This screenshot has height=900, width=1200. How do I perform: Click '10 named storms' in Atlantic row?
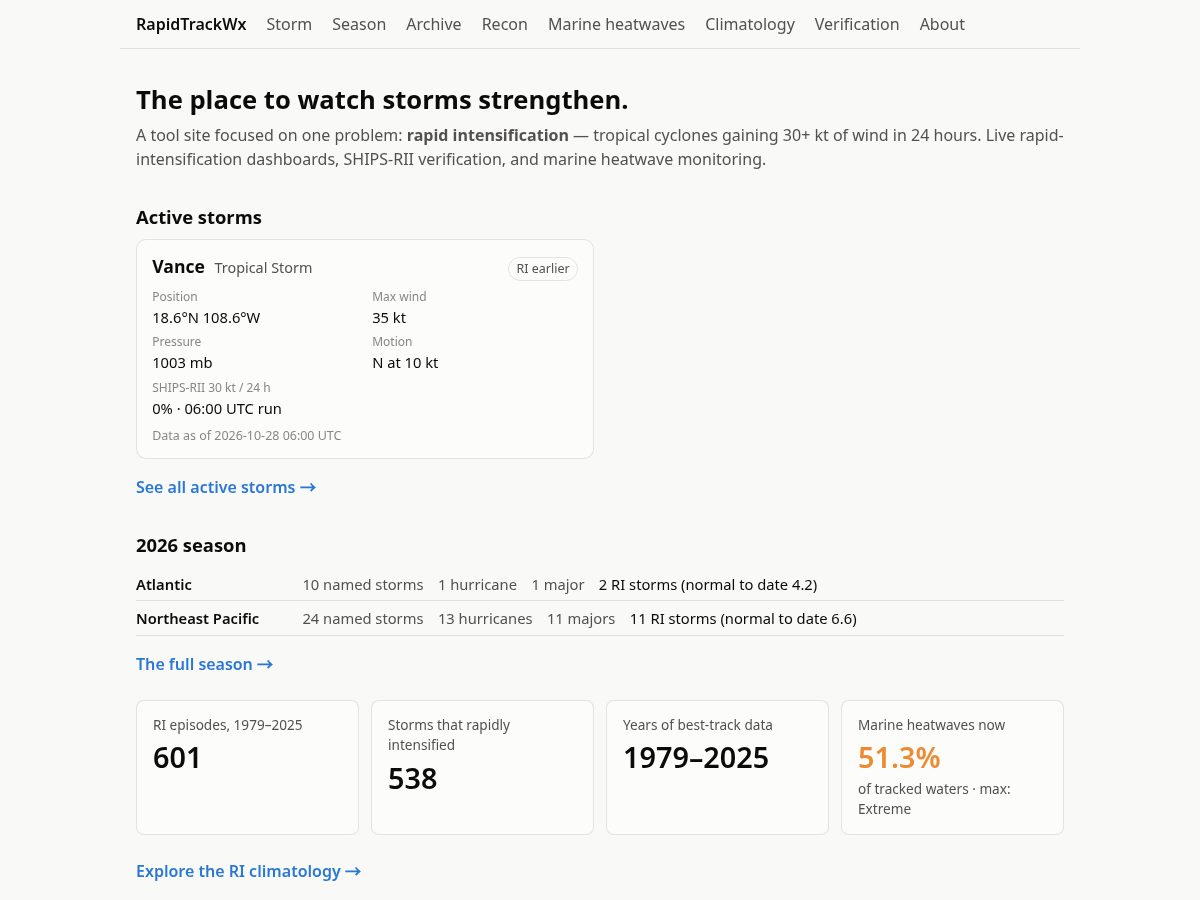point(363,585)
